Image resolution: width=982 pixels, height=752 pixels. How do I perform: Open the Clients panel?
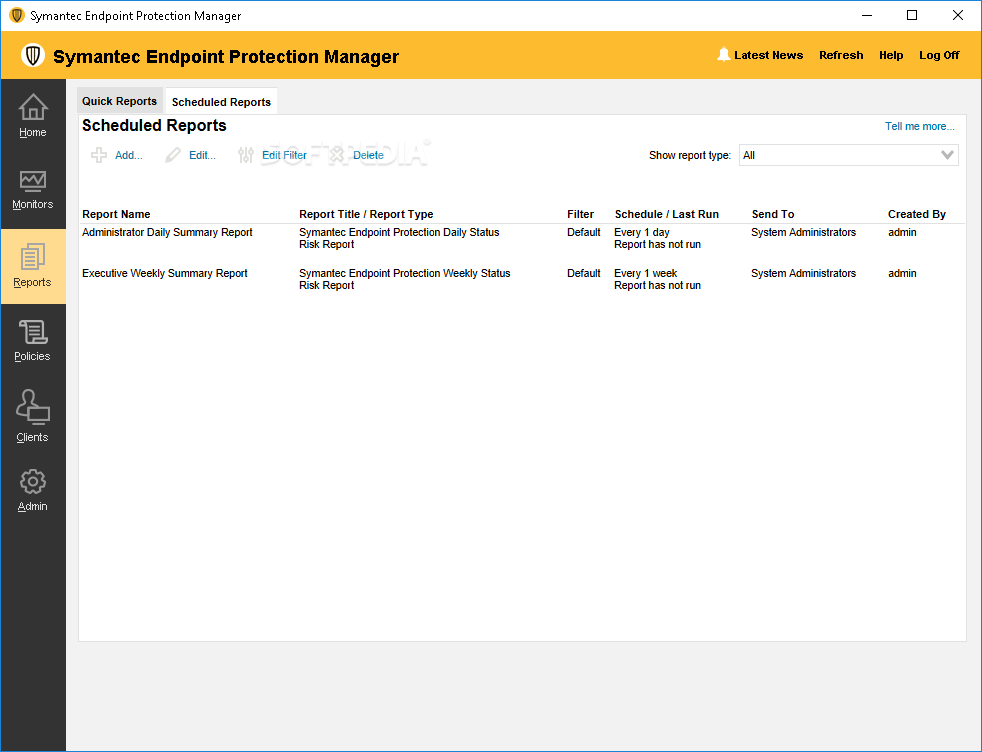[33, 416]
